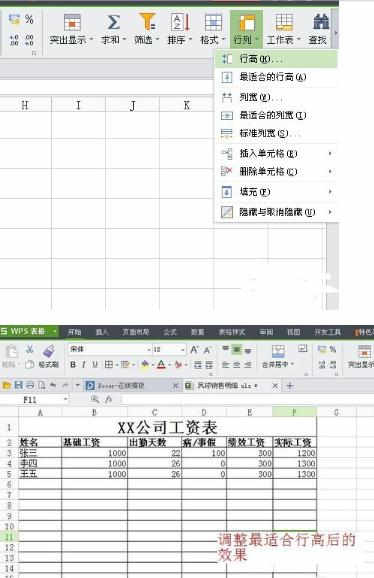Select the cell with name 张三
374x578 pixels.
pyautogui.click(x=40, y=453)
